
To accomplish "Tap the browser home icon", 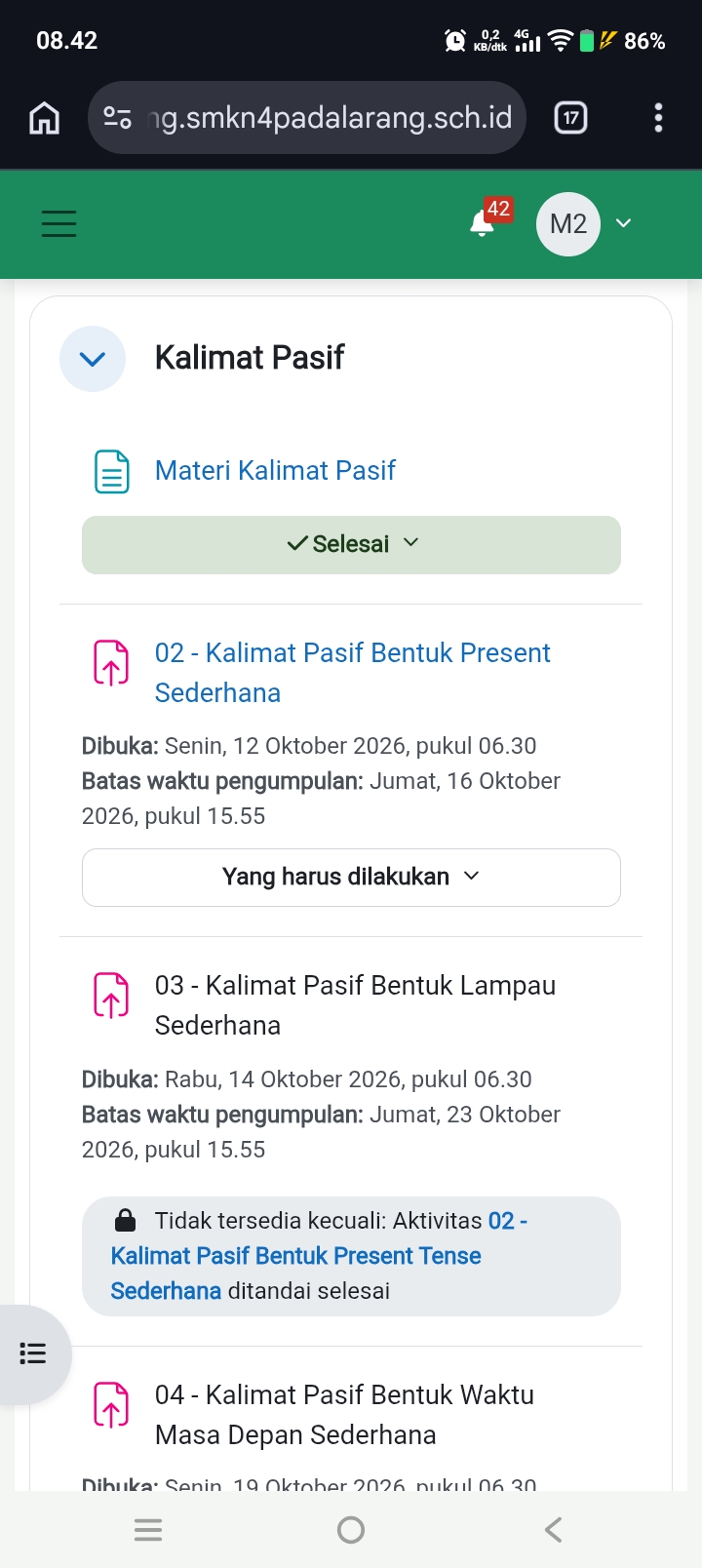I will click(45, 118).
